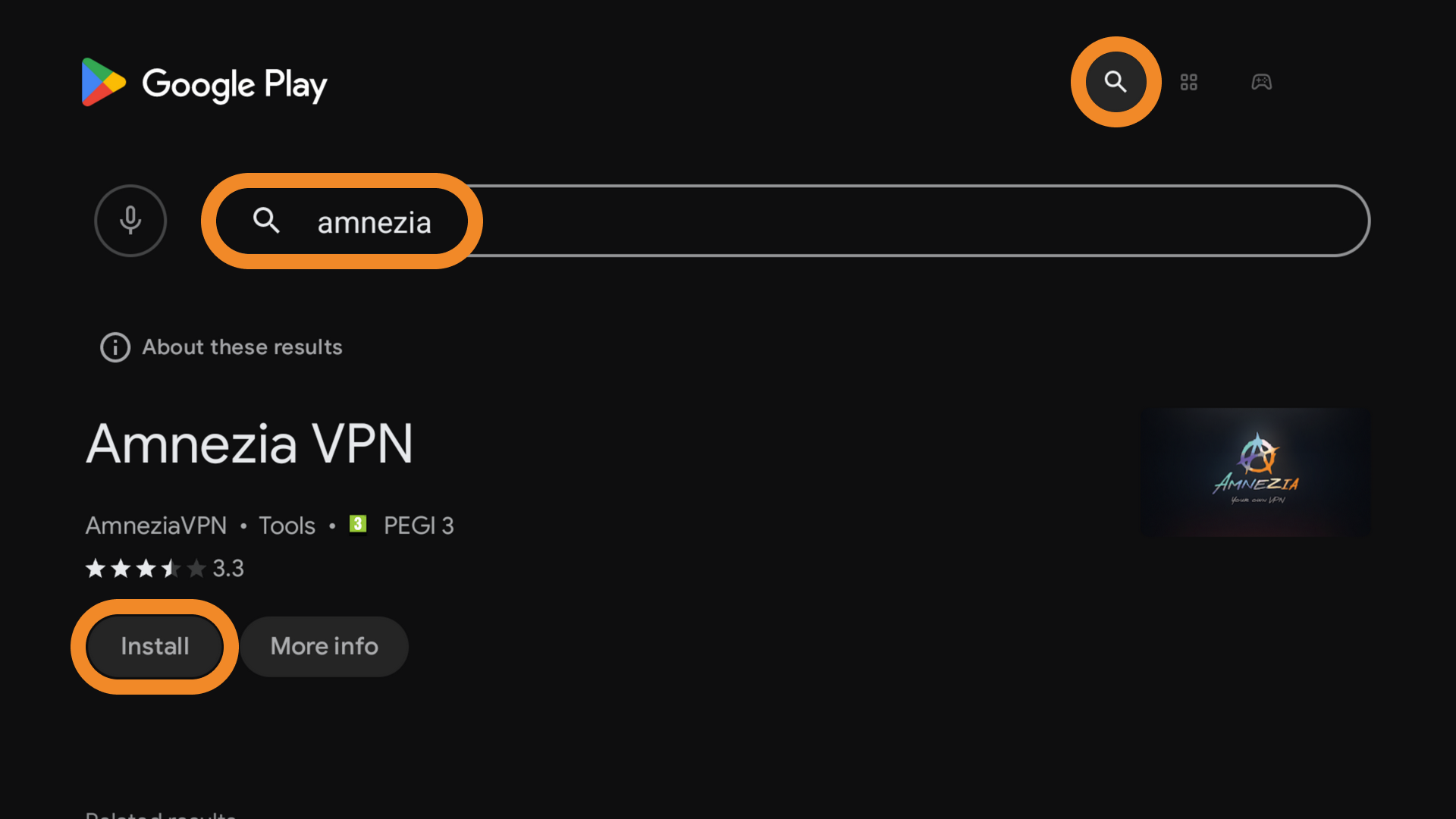The height and width of the screenshot is (819, 1456).
Task: Switch to the Games controller icon
Action: tap(1261, 82)
